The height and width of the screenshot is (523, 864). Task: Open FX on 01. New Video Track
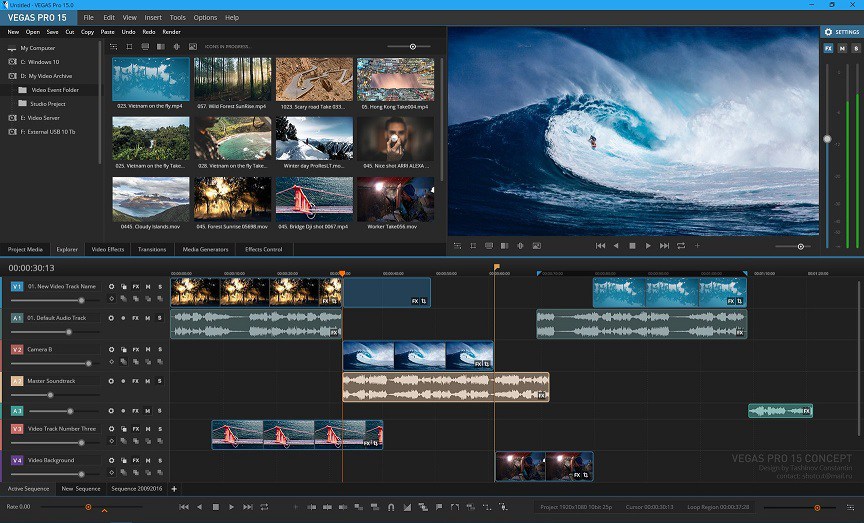pyautogui.click(x=136, y=287)
